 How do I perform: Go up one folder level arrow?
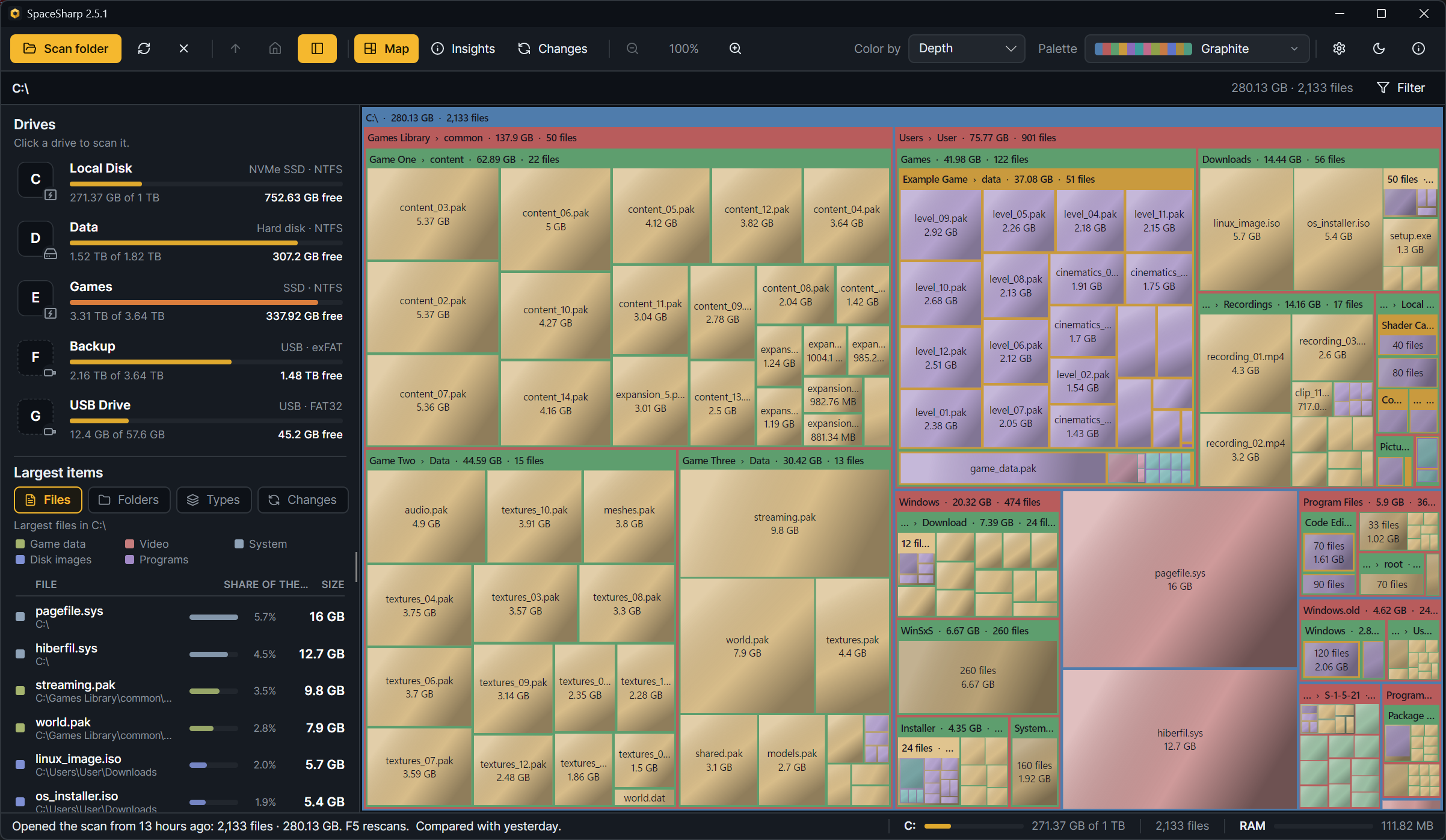235,49
